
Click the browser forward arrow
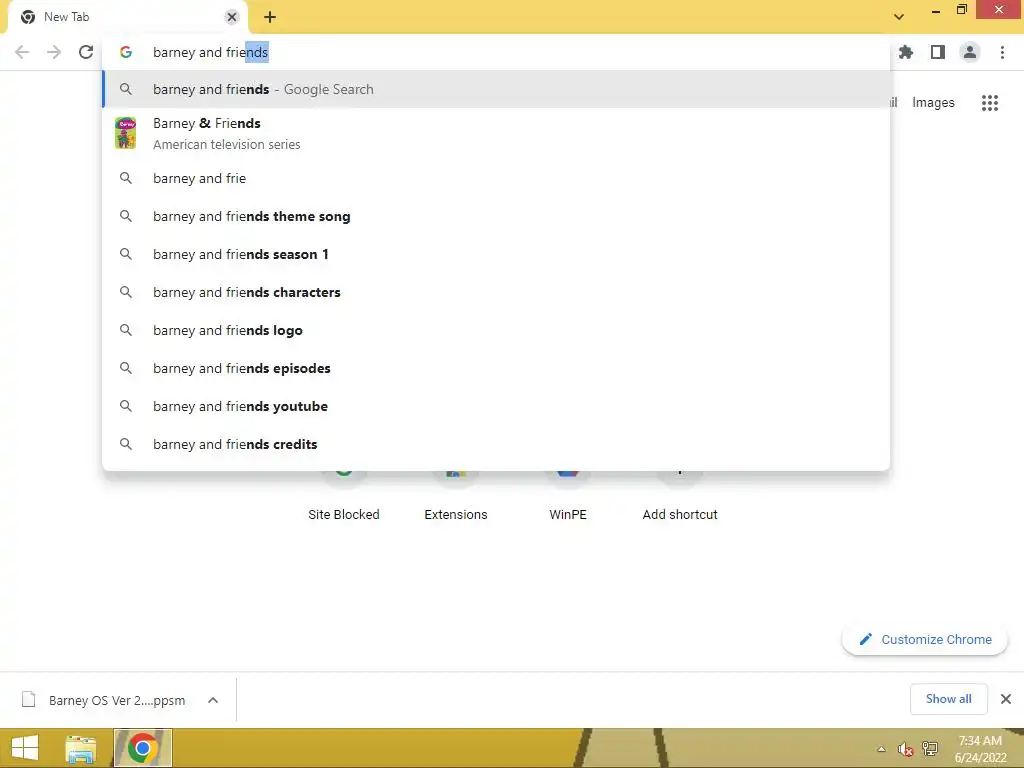[54, 52]
